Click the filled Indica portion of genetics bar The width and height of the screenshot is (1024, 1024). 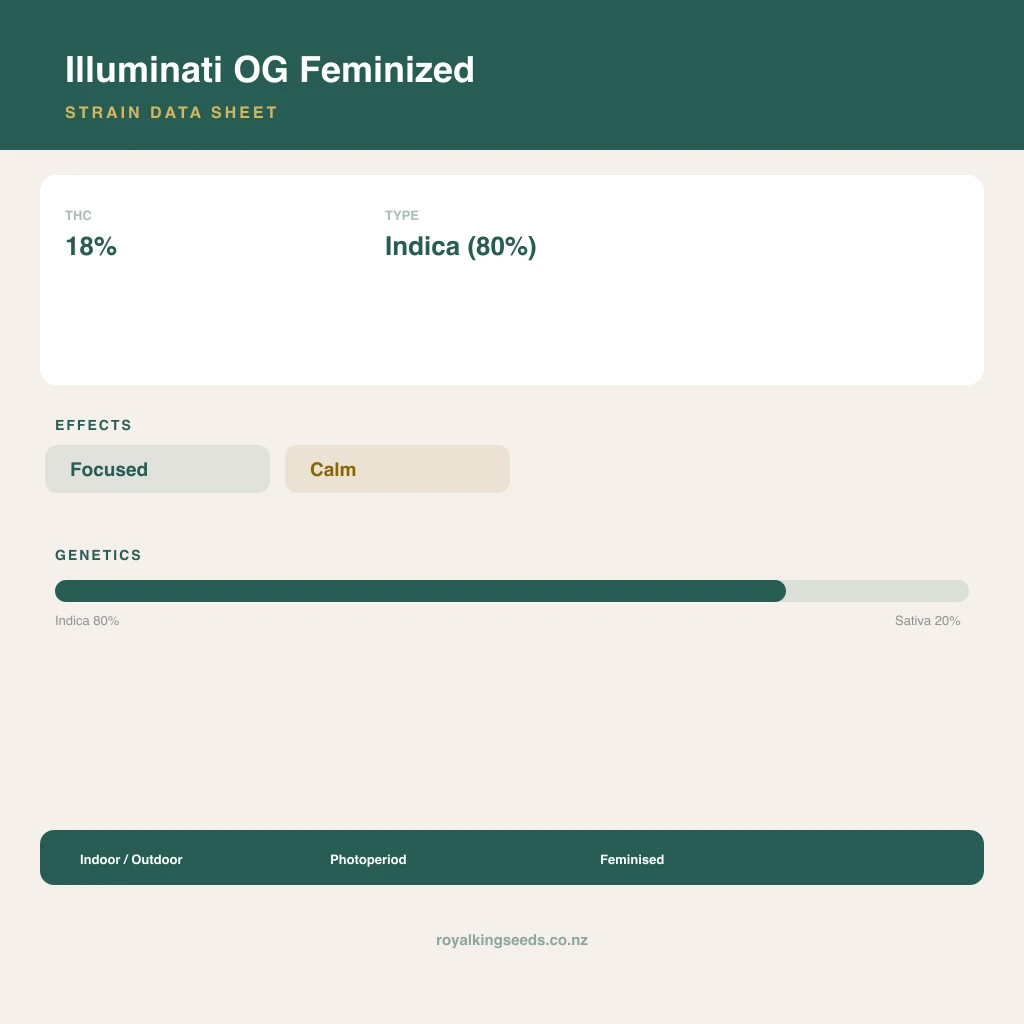[x=420, y=591]
